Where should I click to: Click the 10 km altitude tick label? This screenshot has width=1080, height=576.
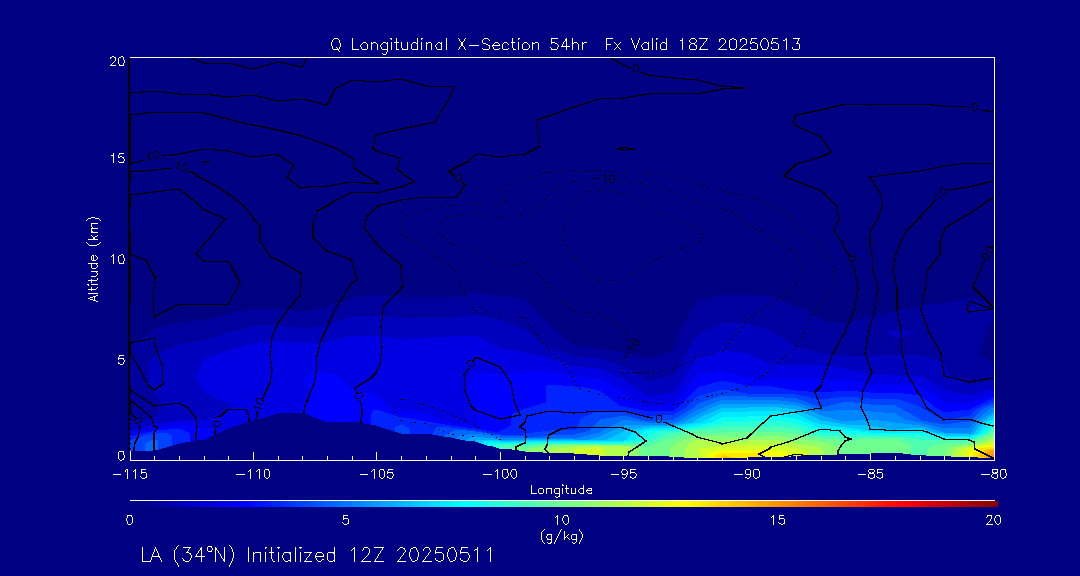(116, 259)
